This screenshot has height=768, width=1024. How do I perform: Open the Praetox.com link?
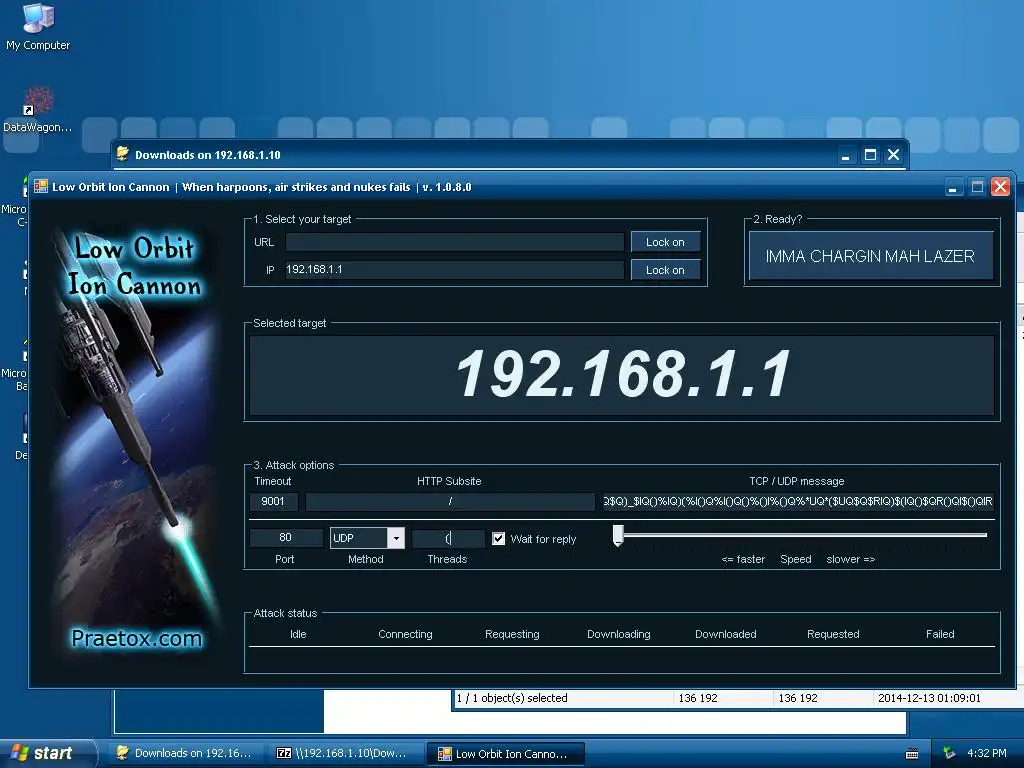pyautogui.click(x=136, y=638)
